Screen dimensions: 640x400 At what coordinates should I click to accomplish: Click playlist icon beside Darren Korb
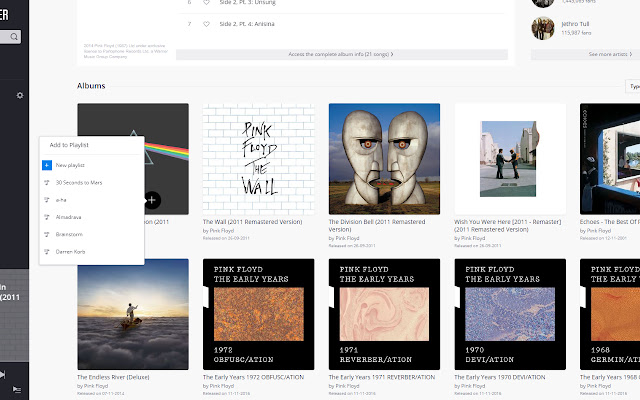[47, 252]
